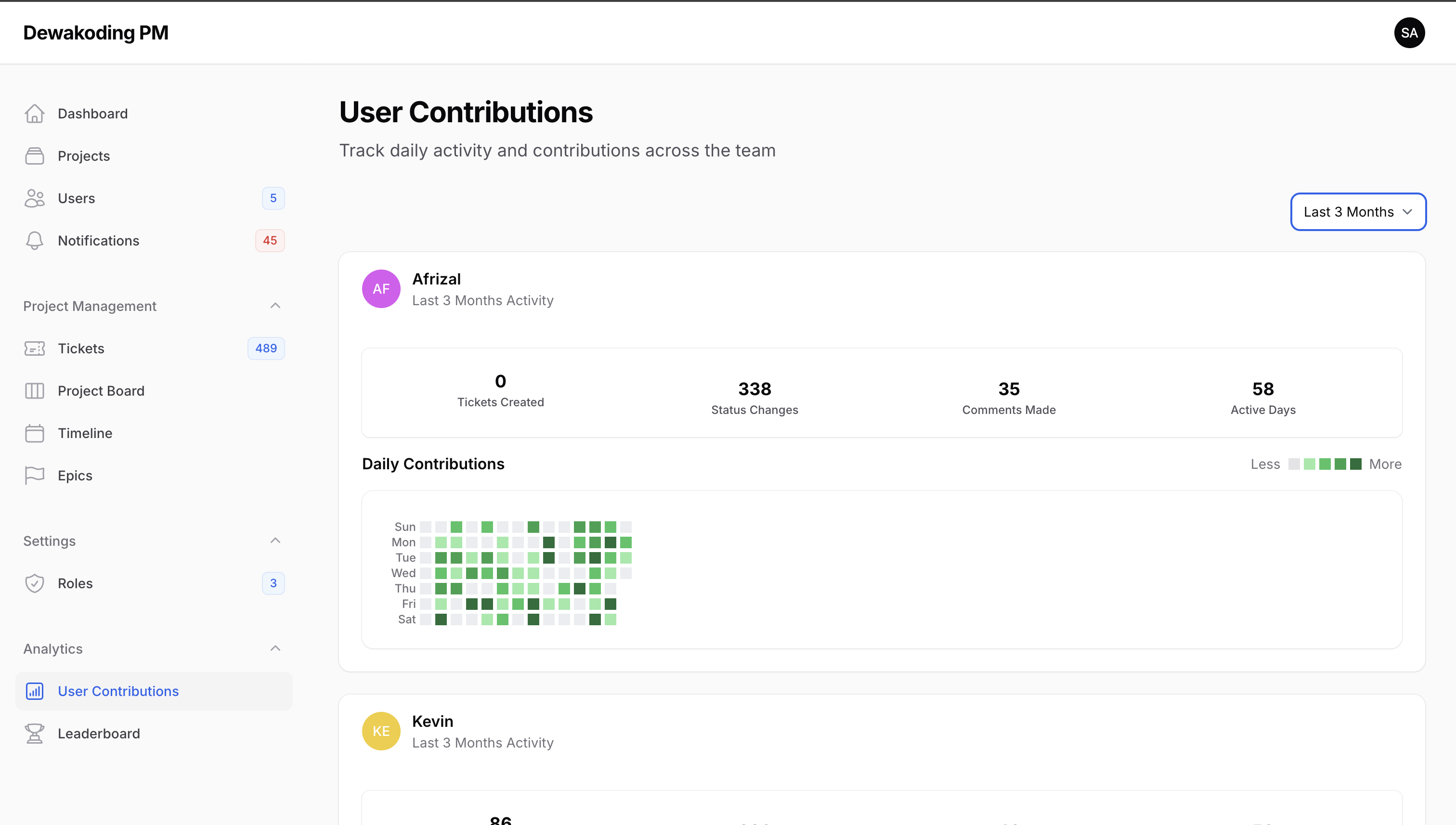Open the Last 3 Months dropdown
This screenshot has height=825, width=1456.
tap(1358, 212)
